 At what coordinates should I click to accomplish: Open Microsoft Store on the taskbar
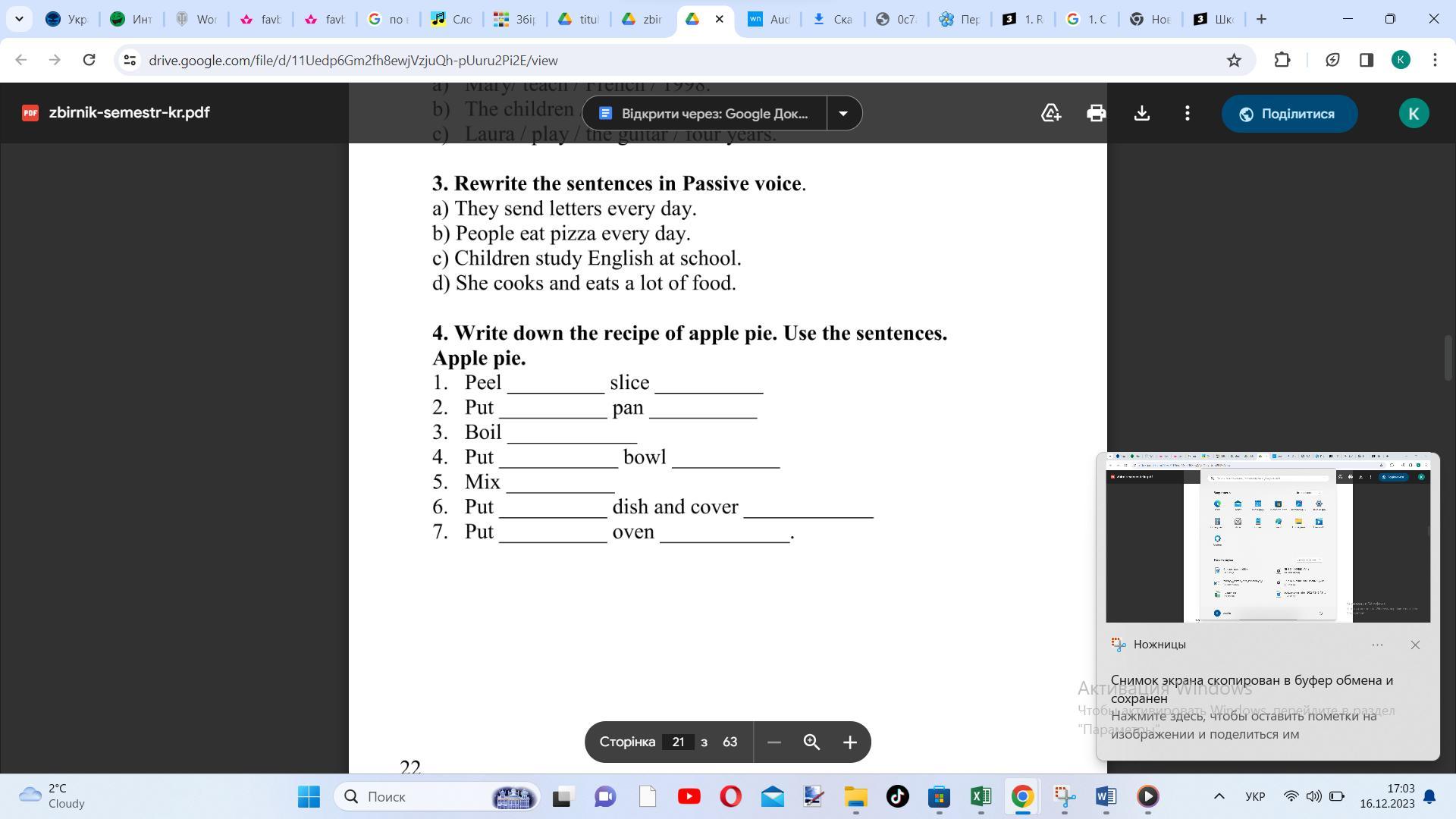point(939,796)
